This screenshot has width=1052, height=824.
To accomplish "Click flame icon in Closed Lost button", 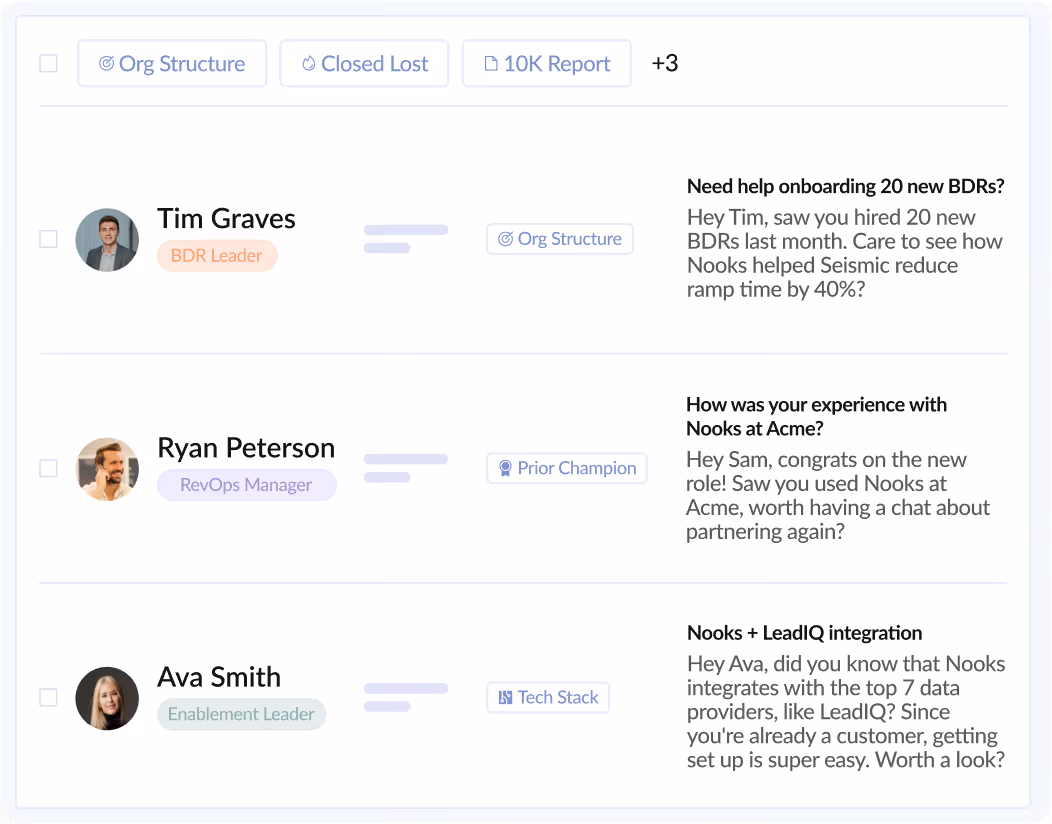I will point(309,64).
